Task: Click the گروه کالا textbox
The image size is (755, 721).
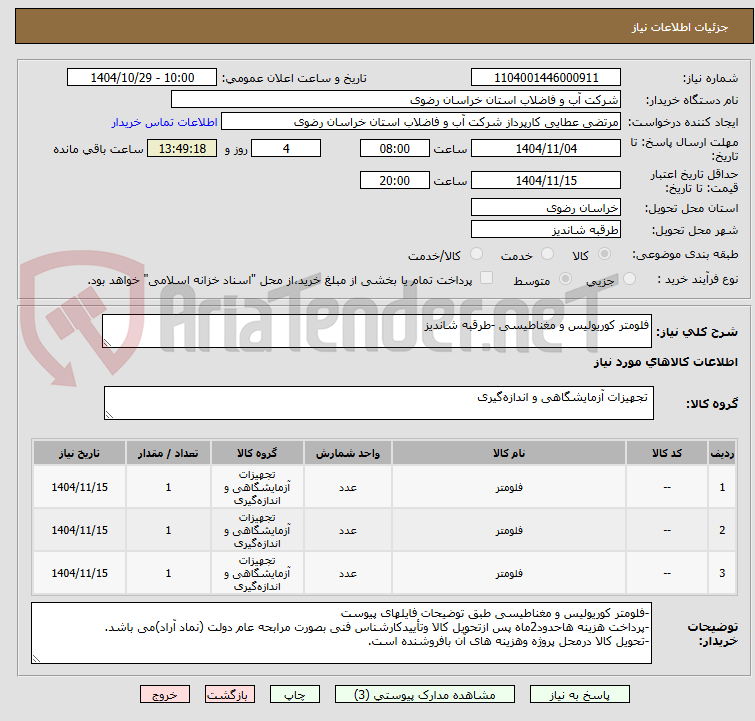Action: (x=379, y=403)
